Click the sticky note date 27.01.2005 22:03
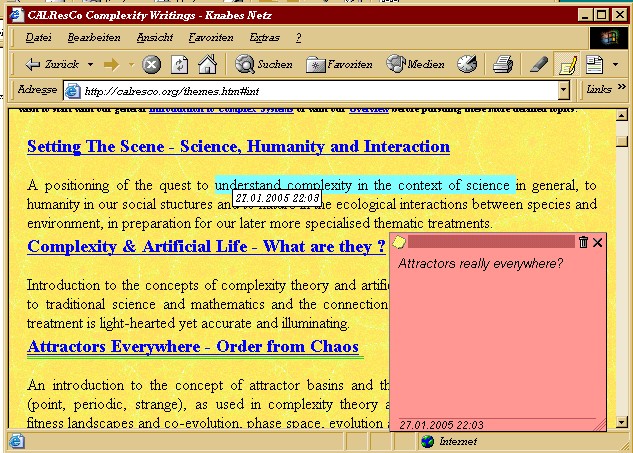The image size is (633, 453). point(441,425)
